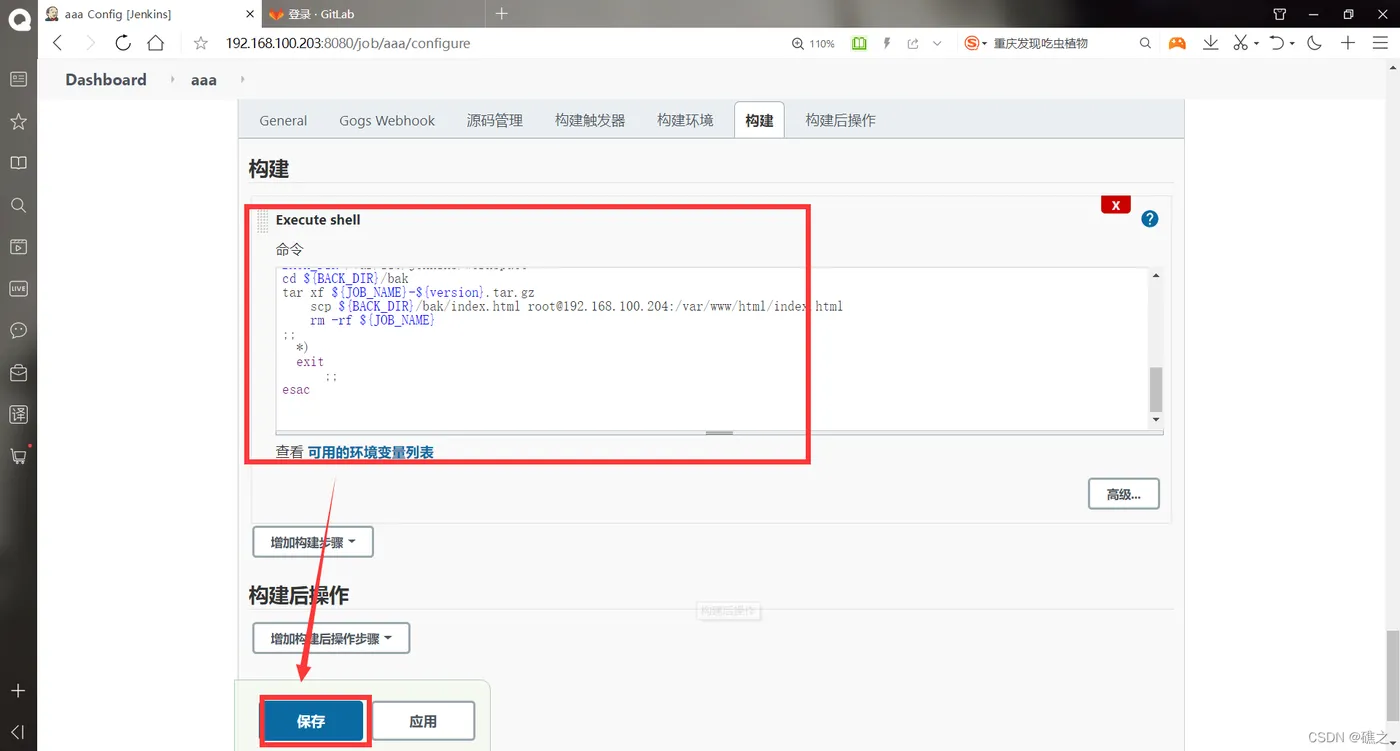The height and width of the screenshot is (751, 1400).
Task: Open the sidebar news feed icon
Action: [18, 79]
